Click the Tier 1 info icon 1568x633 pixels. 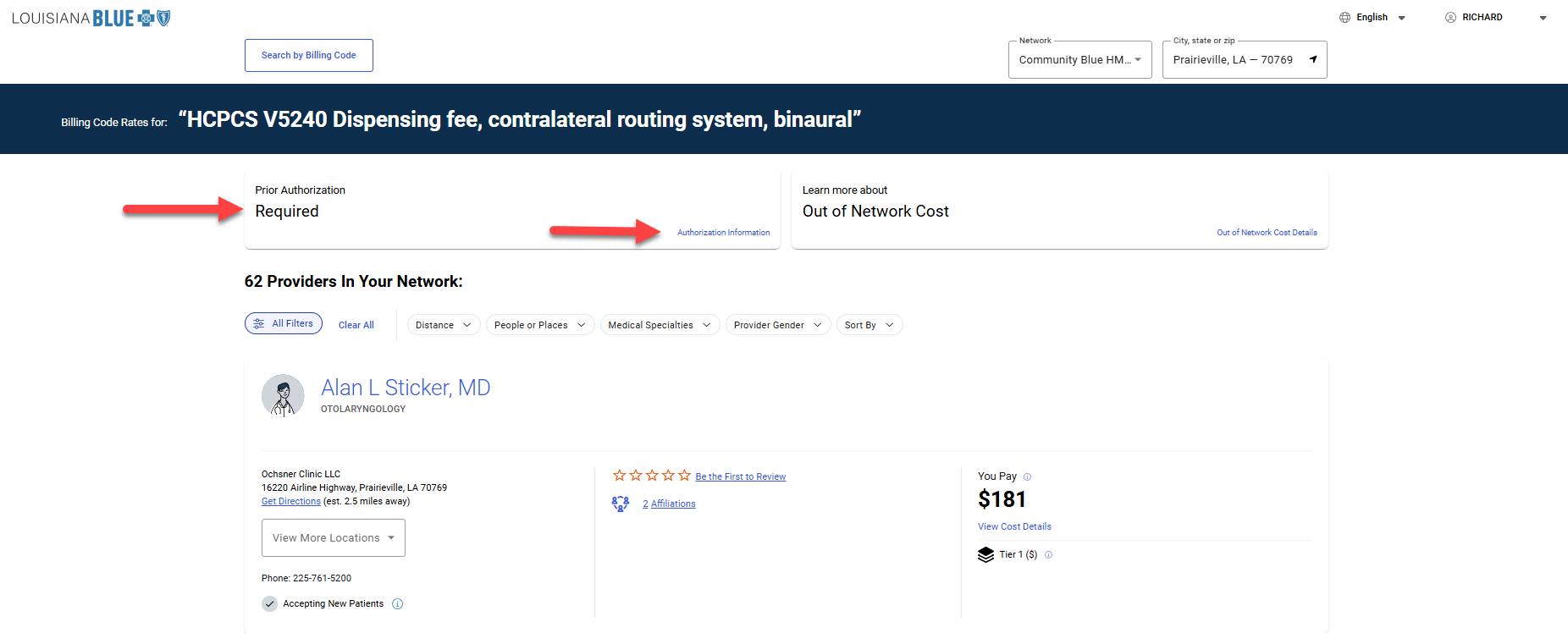click(x=1048, y=555)
